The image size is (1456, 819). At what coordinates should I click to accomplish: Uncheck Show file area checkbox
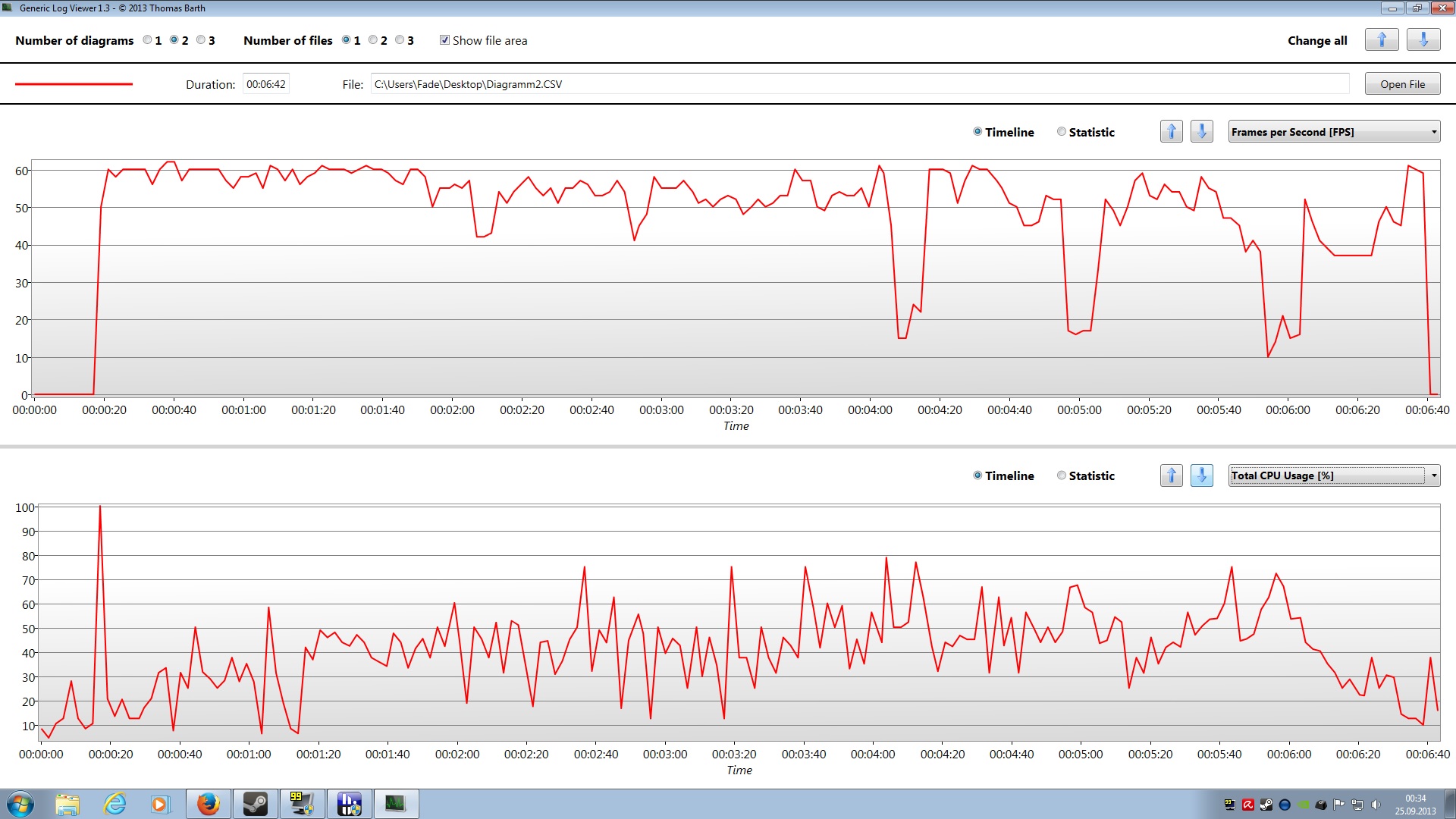(x=444, y=40)
